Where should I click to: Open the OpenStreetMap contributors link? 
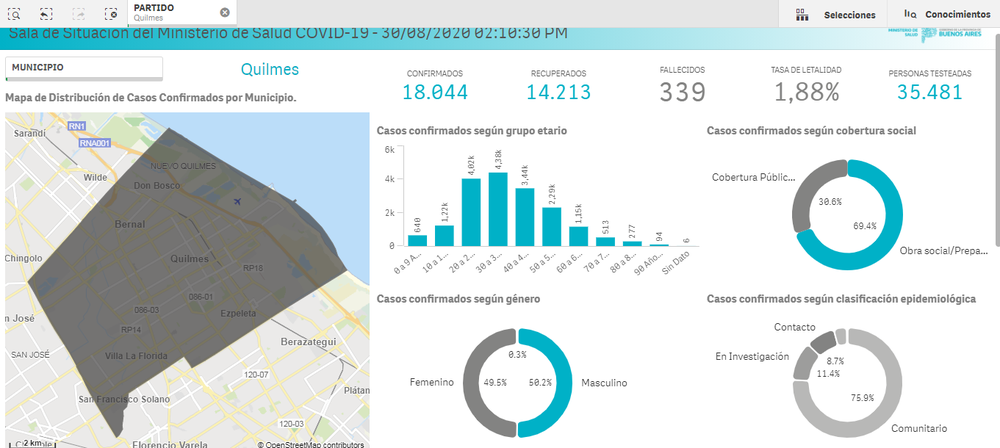tap(316, 443)
